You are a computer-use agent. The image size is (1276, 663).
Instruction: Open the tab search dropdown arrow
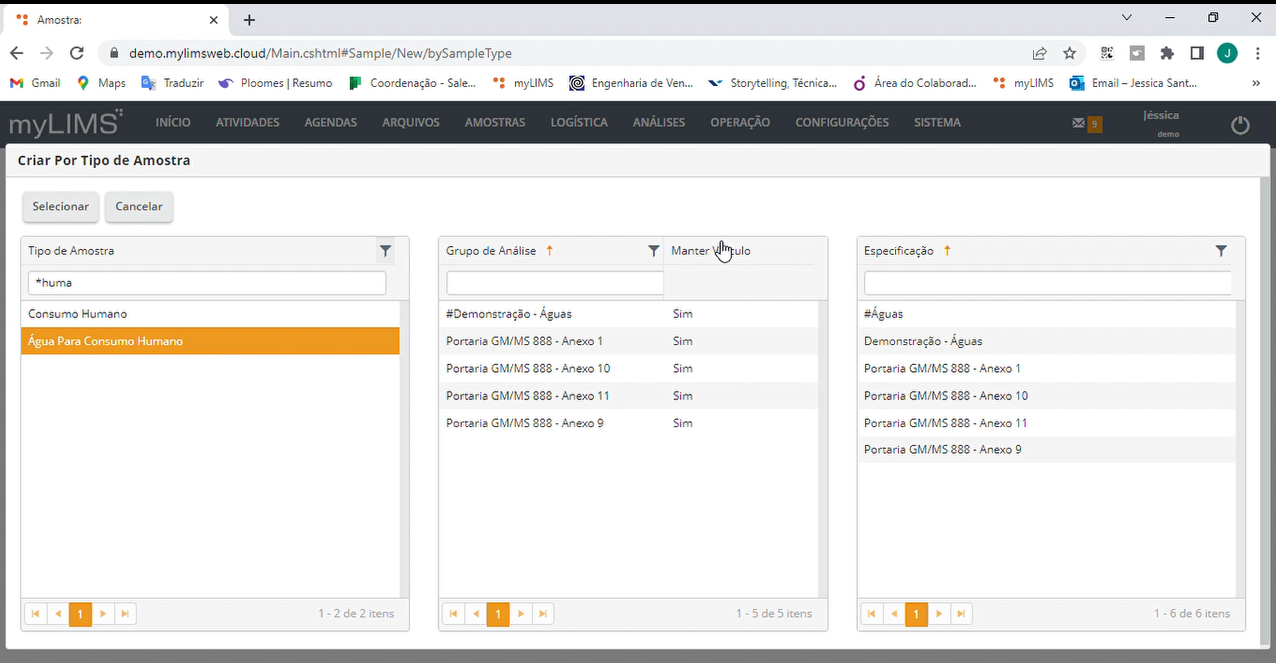click(1127, 17)
